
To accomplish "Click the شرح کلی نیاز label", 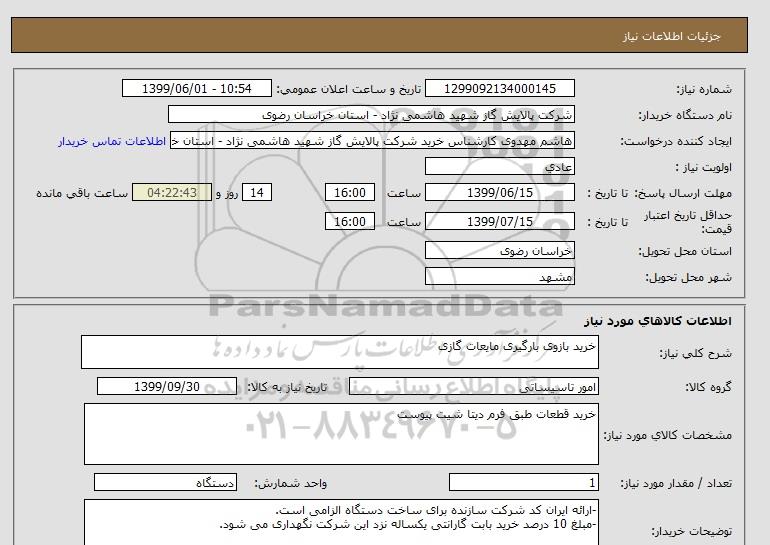I will click(695, 353).
